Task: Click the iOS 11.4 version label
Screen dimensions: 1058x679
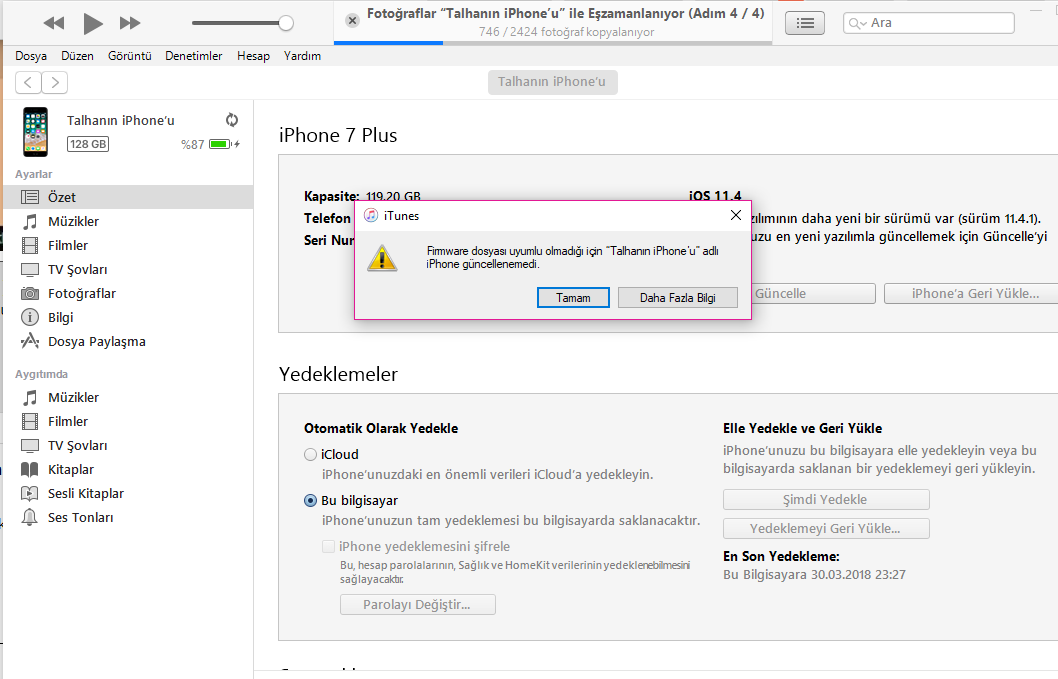Action: coord(715,196)
